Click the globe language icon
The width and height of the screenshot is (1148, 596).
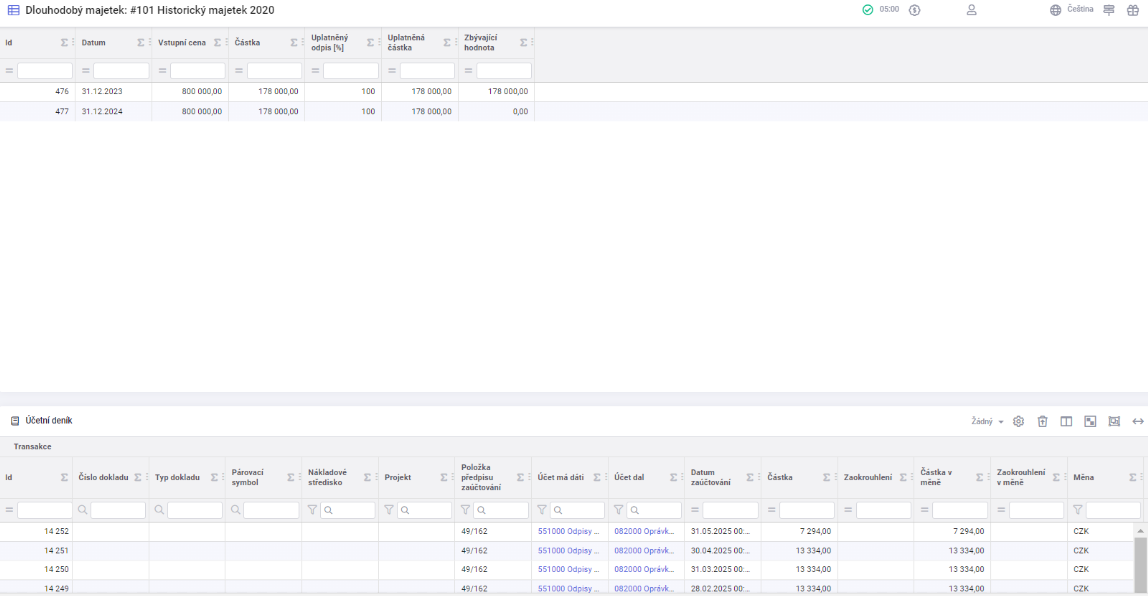1055,10
